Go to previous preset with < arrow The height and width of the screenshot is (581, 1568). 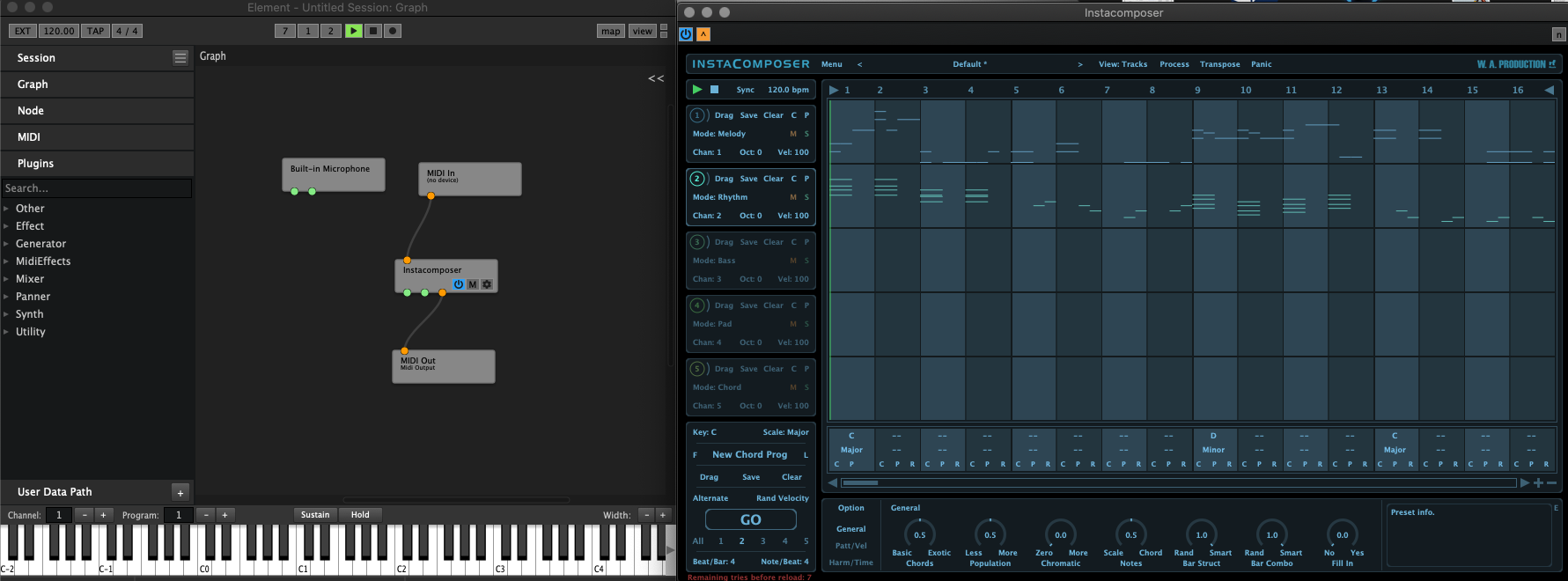point(860,64)
